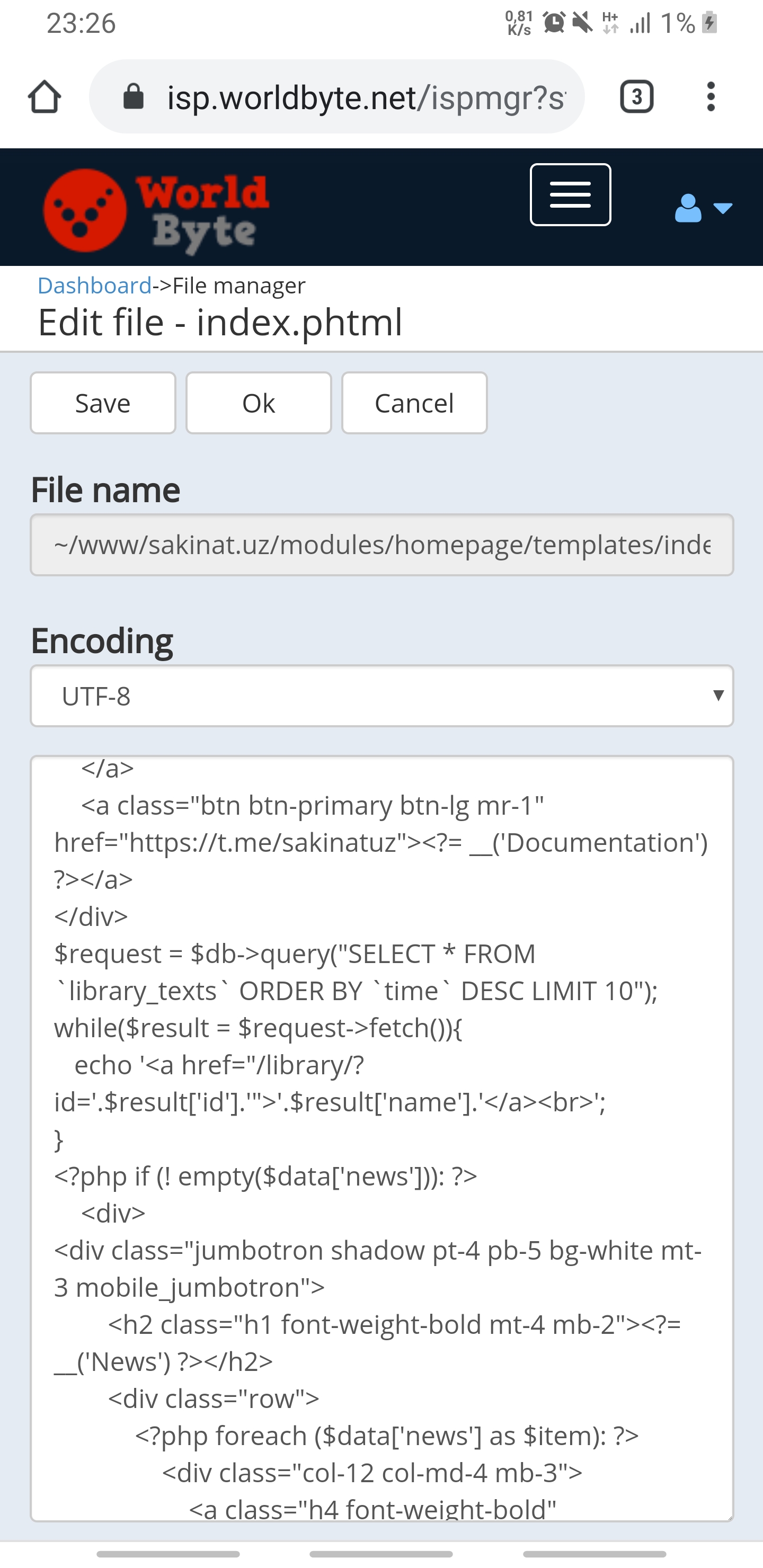
Task: Tap the padlock site security icon
Action: tap(134, 97)
